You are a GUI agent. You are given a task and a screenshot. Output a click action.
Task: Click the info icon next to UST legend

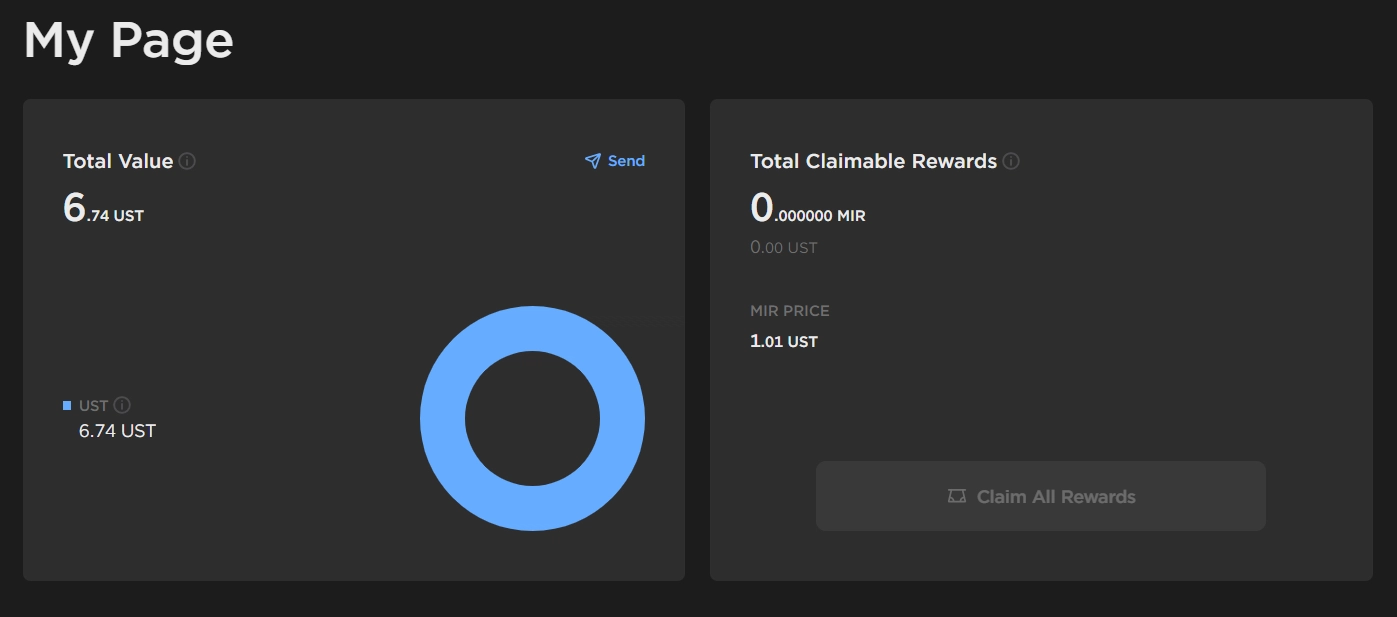point(122,405)
